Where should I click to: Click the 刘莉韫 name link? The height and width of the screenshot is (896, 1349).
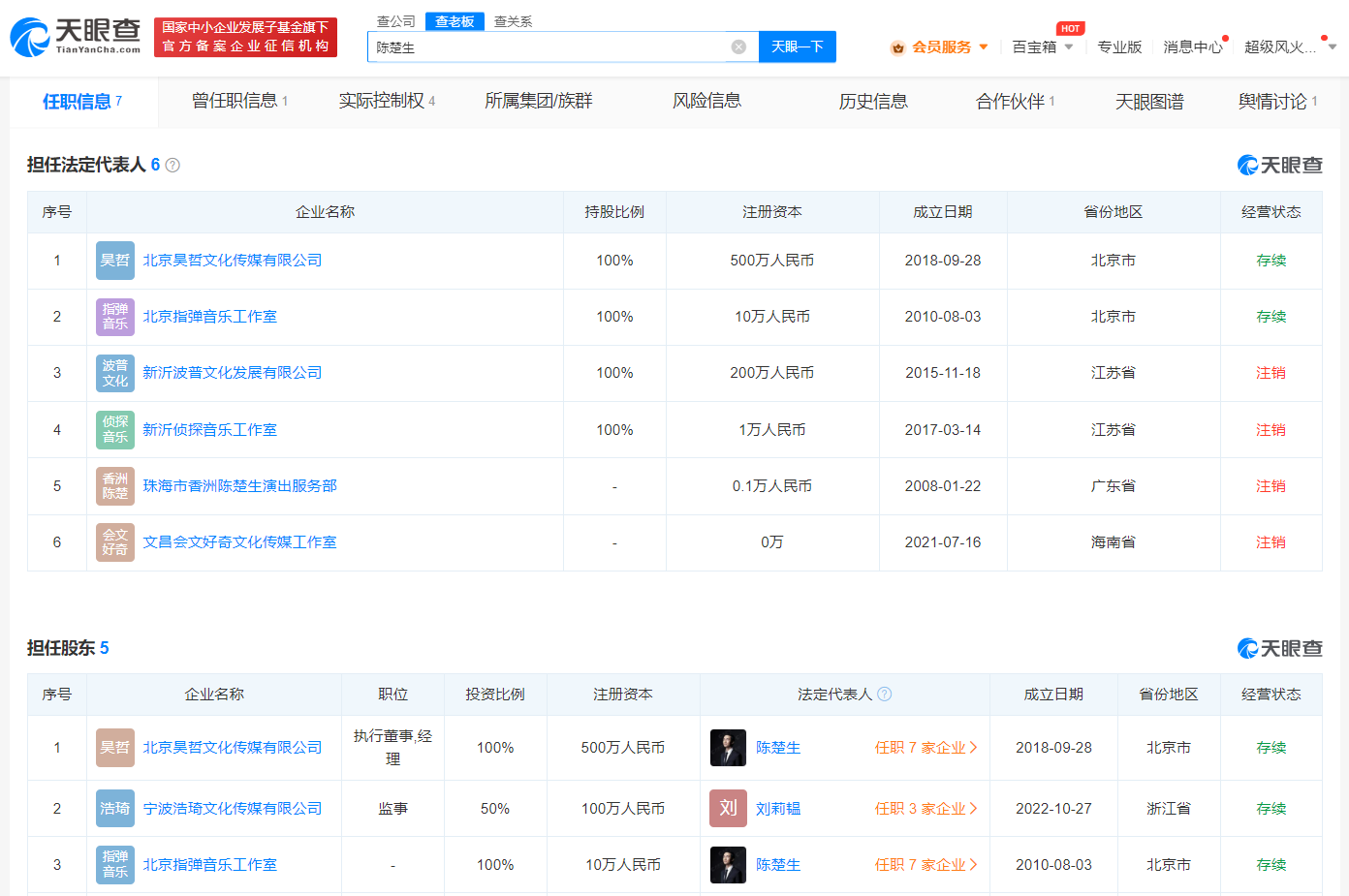point(778,809)
